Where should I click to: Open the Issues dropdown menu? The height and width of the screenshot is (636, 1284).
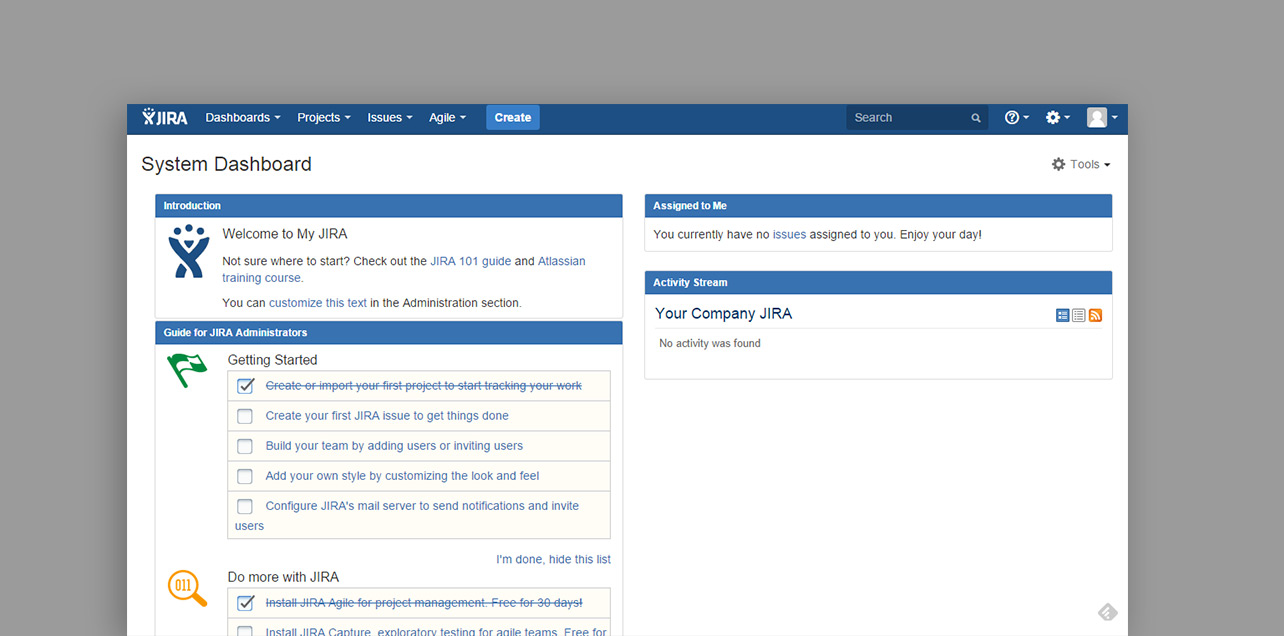pyautogui.click(x=390, y=117)
